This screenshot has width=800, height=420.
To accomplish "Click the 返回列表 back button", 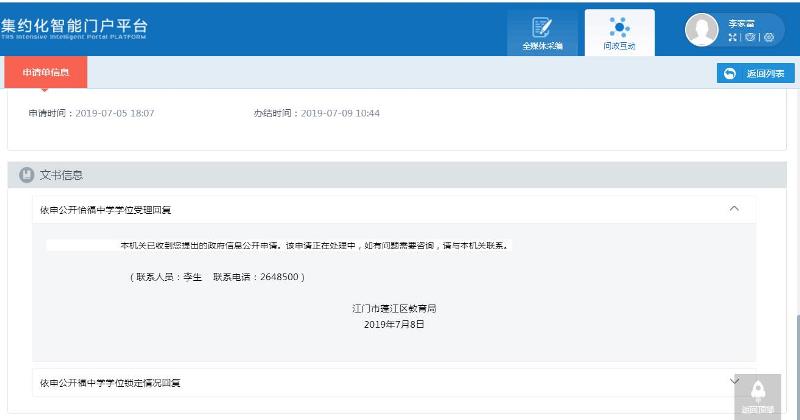I will tap(756, 73).
